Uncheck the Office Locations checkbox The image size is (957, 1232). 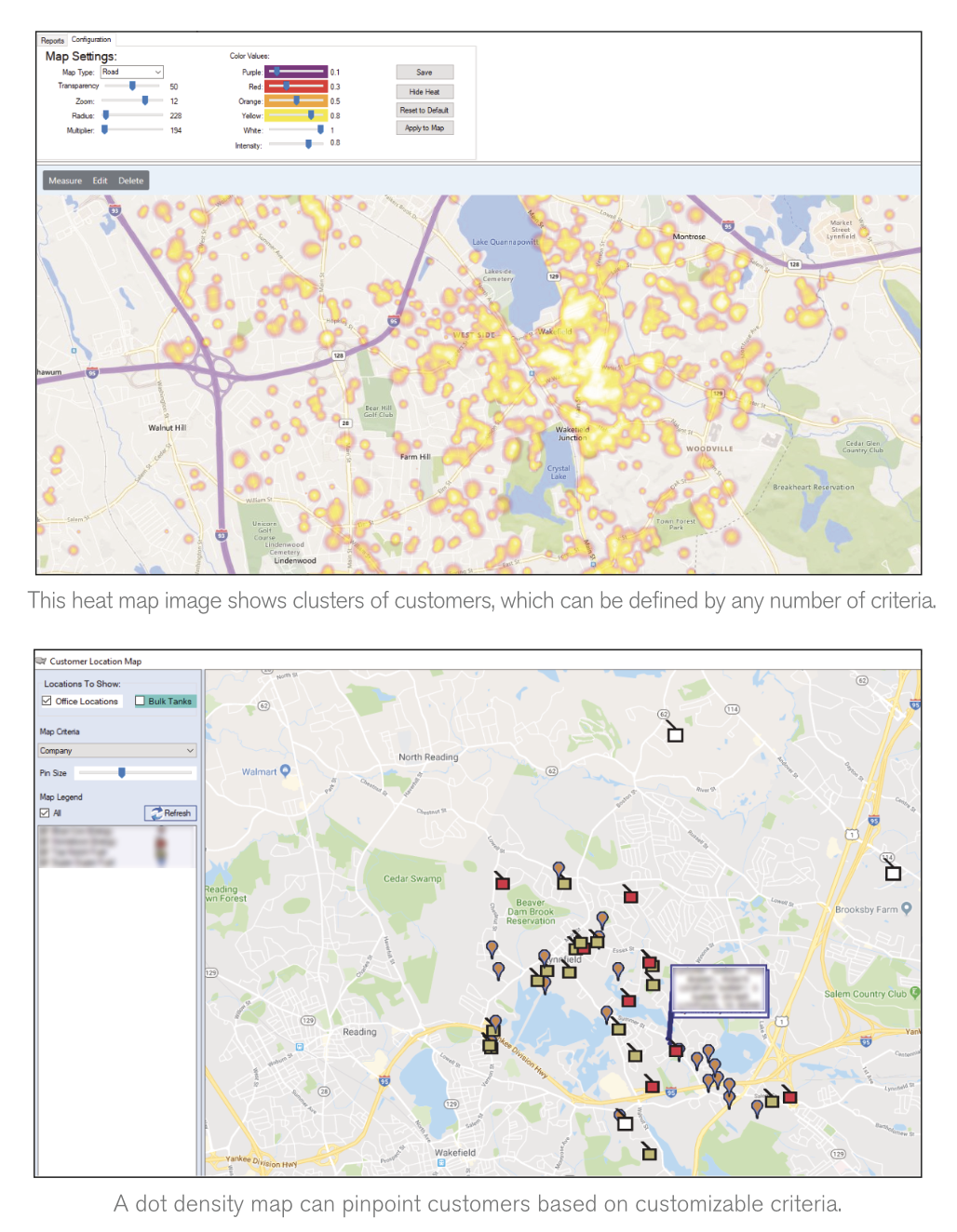pos(46,701)
